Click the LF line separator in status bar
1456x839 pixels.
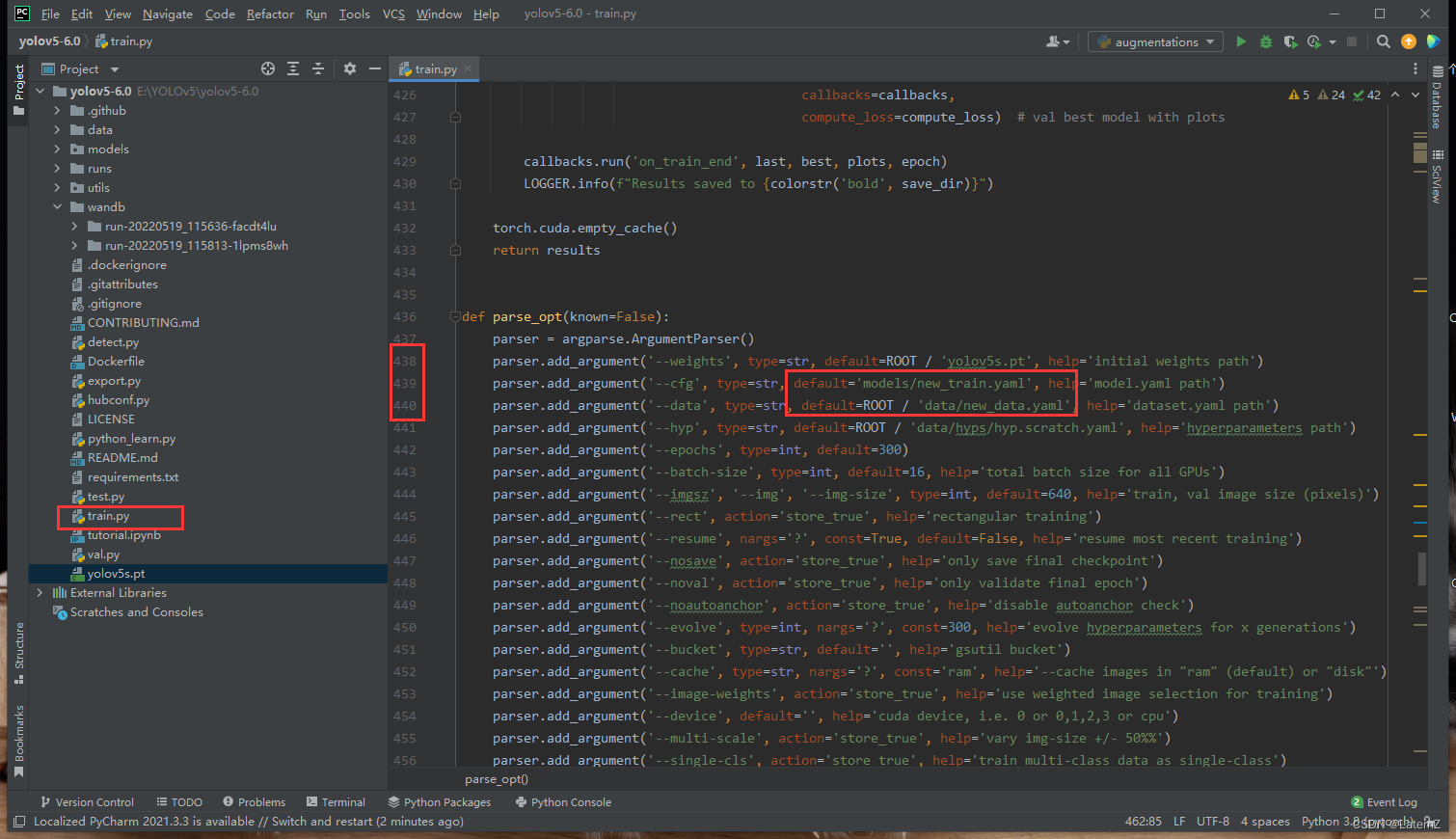[1179, 822]
